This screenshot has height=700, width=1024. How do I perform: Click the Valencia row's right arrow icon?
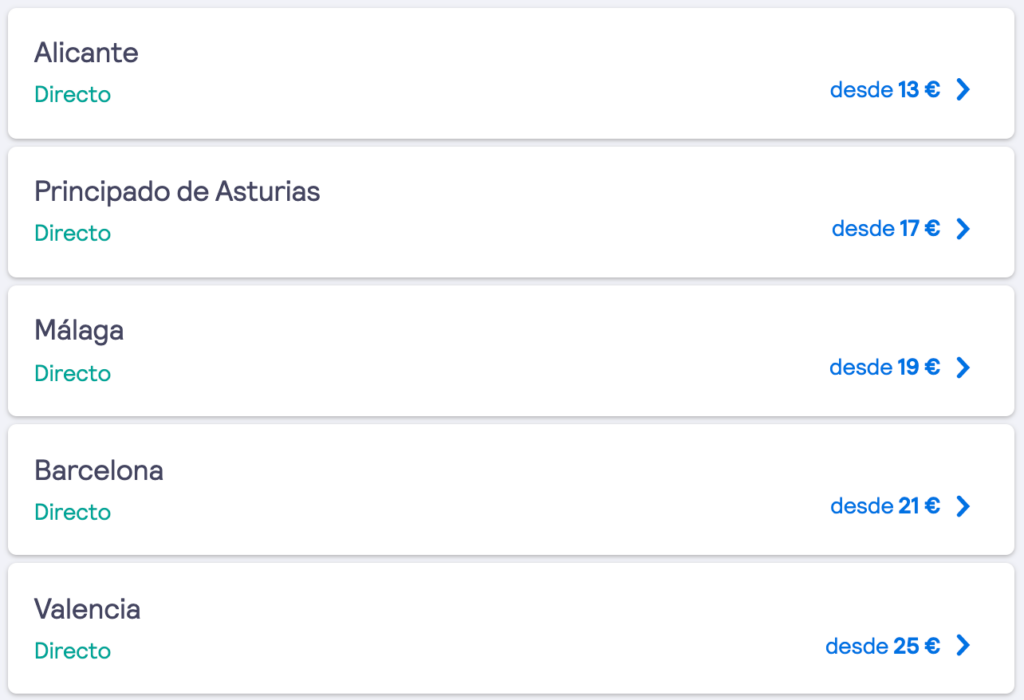[x=963, y=645]
